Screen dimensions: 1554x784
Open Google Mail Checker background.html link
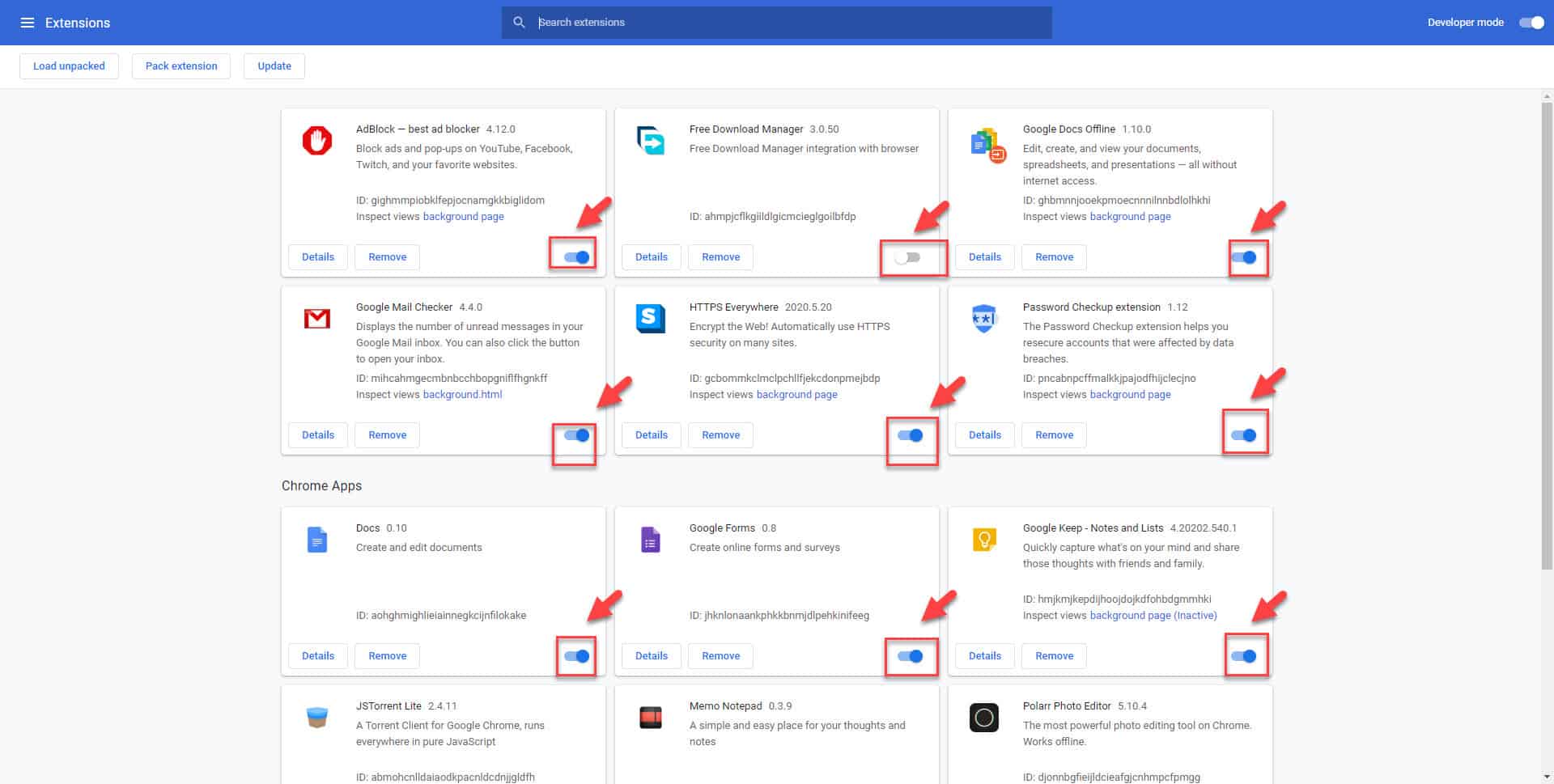(463, 395)
